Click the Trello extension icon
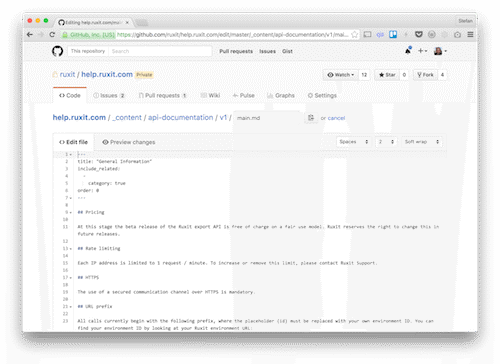 pos(393,35)
